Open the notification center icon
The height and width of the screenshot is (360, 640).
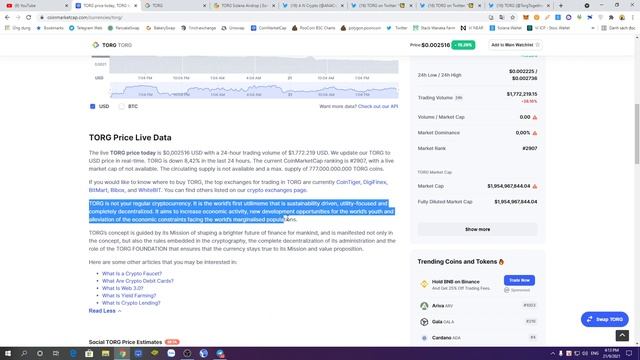629,353
